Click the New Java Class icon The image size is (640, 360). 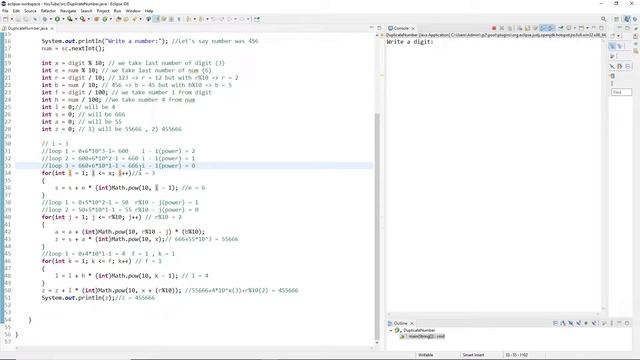[x=105, y=19]
